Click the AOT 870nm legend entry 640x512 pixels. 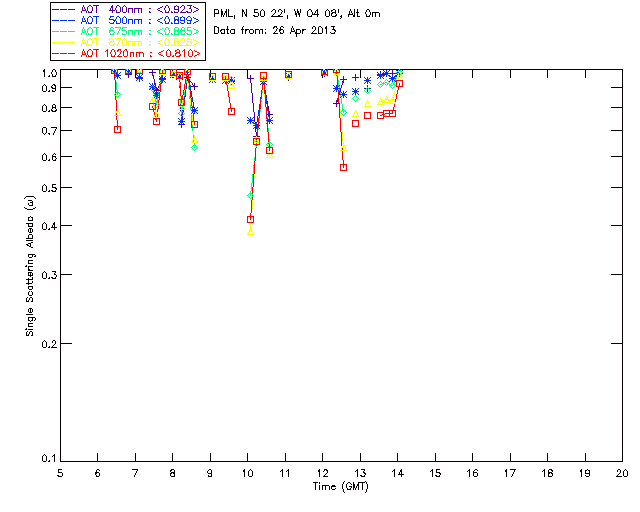point(127,42)
